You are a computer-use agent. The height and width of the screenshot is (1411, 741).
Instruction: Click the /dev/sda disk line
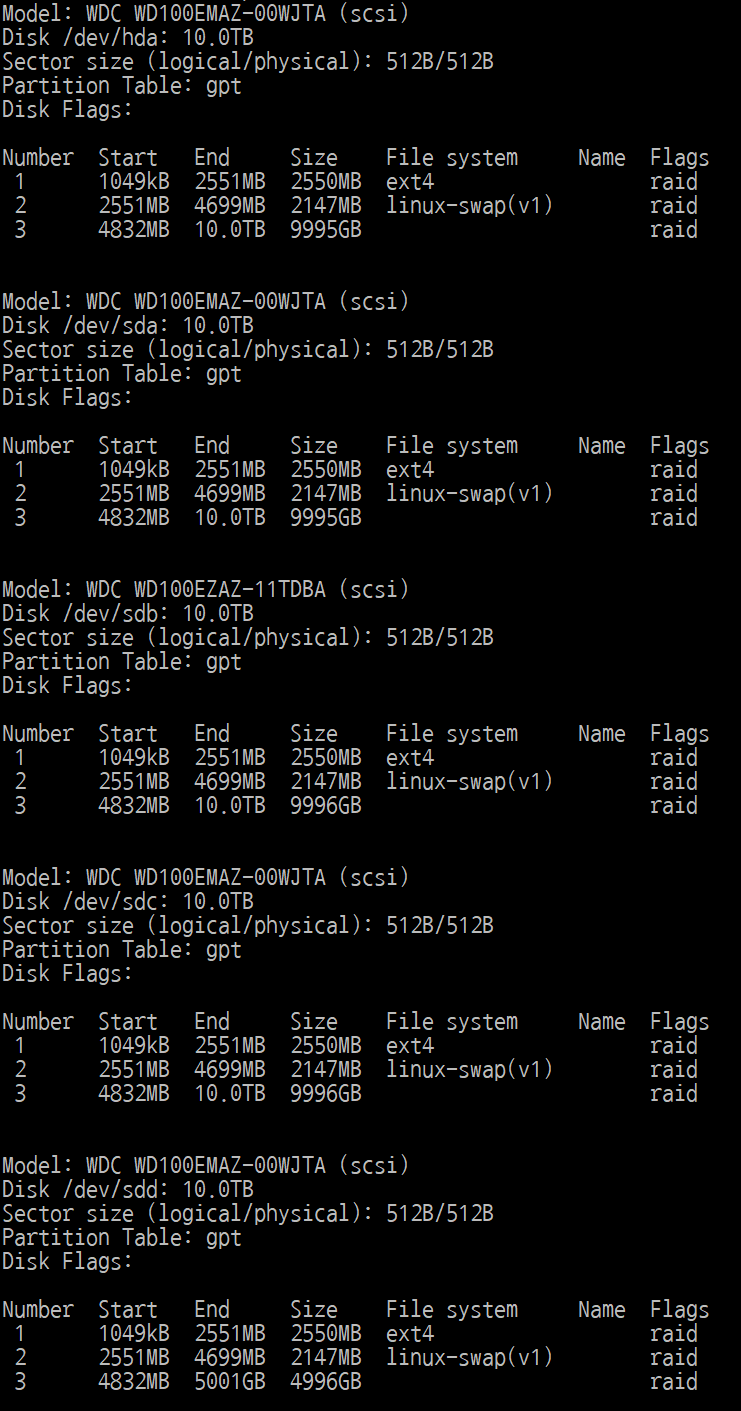(x=127, y=326)
